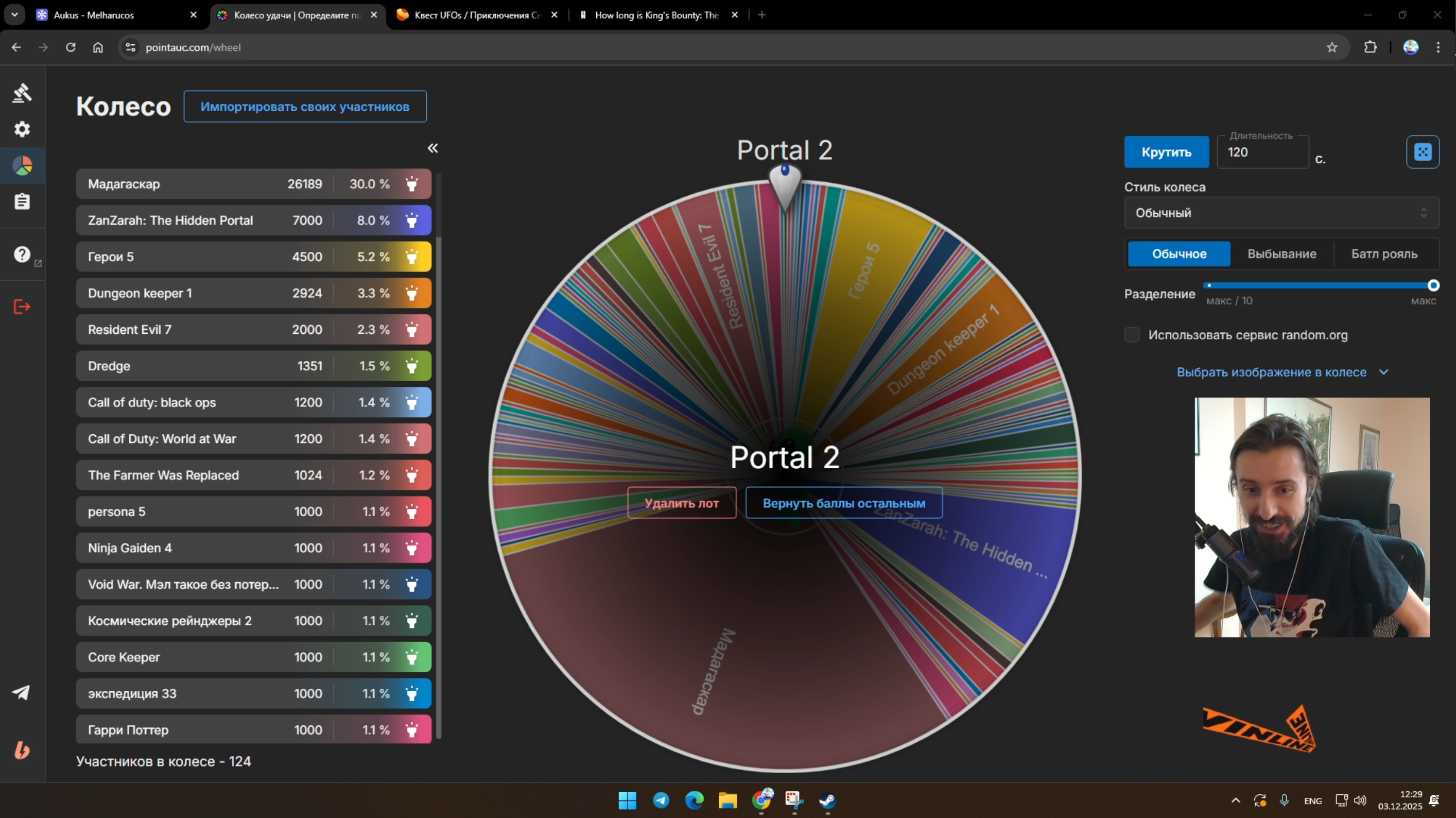The width and height of the screenshot is (1456, 818).
Task: Select the Выбывание wheel mode
Action: click(1281, 254)
